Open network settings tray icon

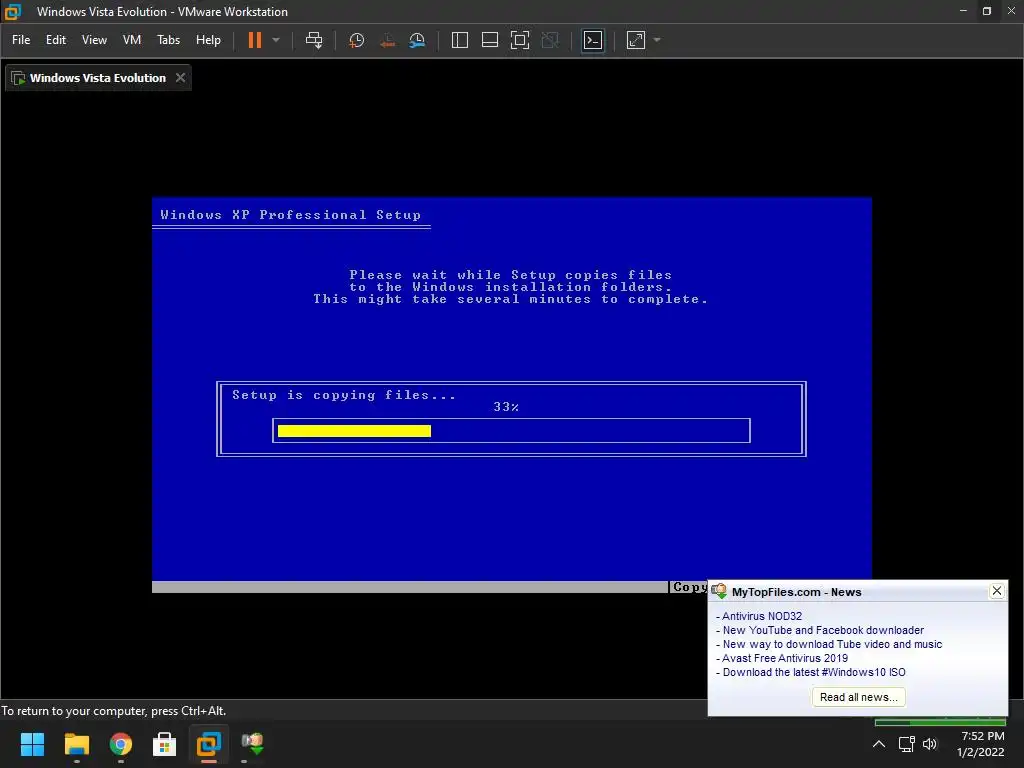tap(906, 744)
